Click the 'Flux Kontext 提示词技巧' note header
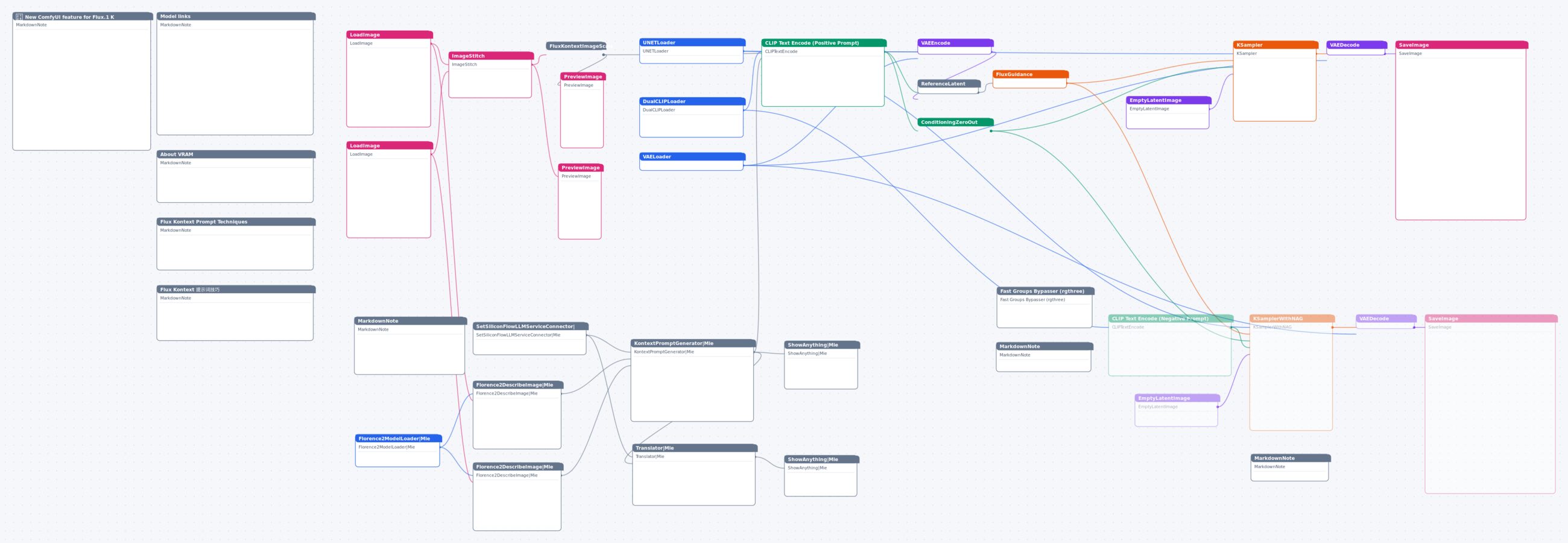 (x=236, y=289)
